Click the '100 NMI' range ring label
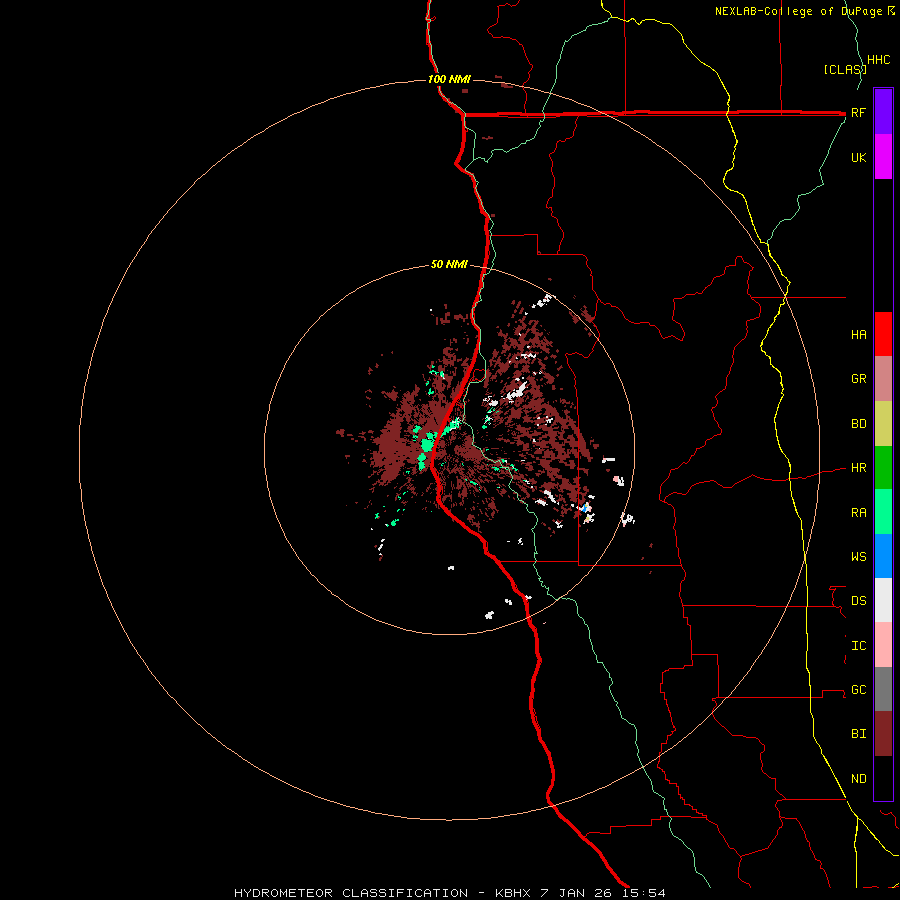 (449, 79)
